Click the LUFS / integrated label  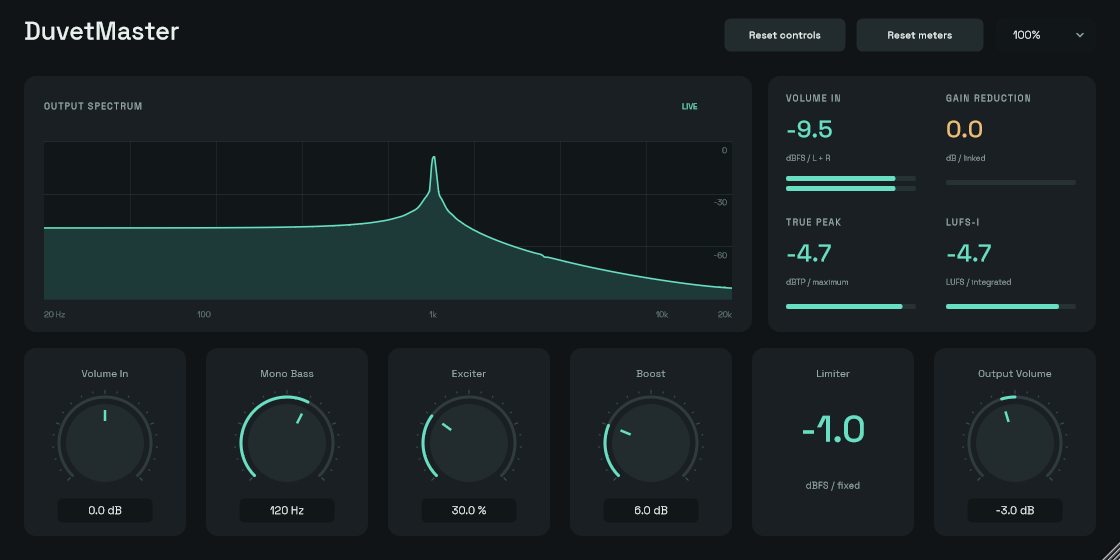[979, 282]
